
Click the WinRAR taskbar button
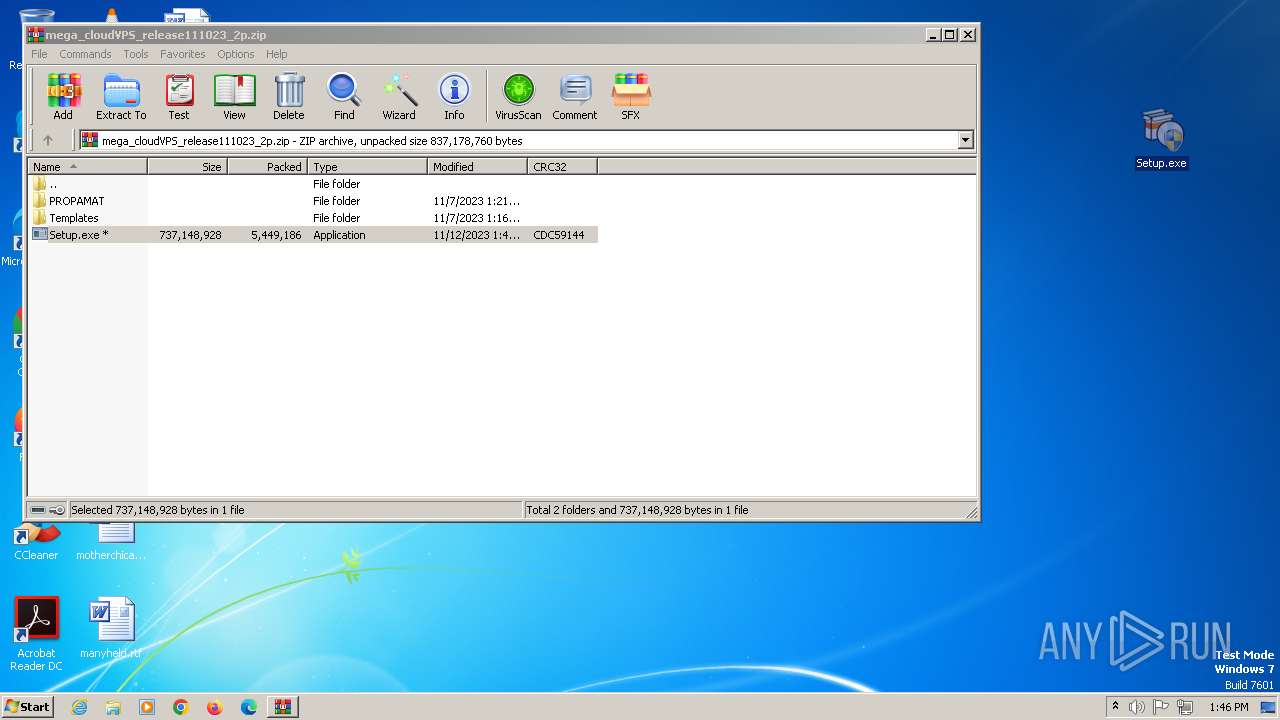point(282,707)
